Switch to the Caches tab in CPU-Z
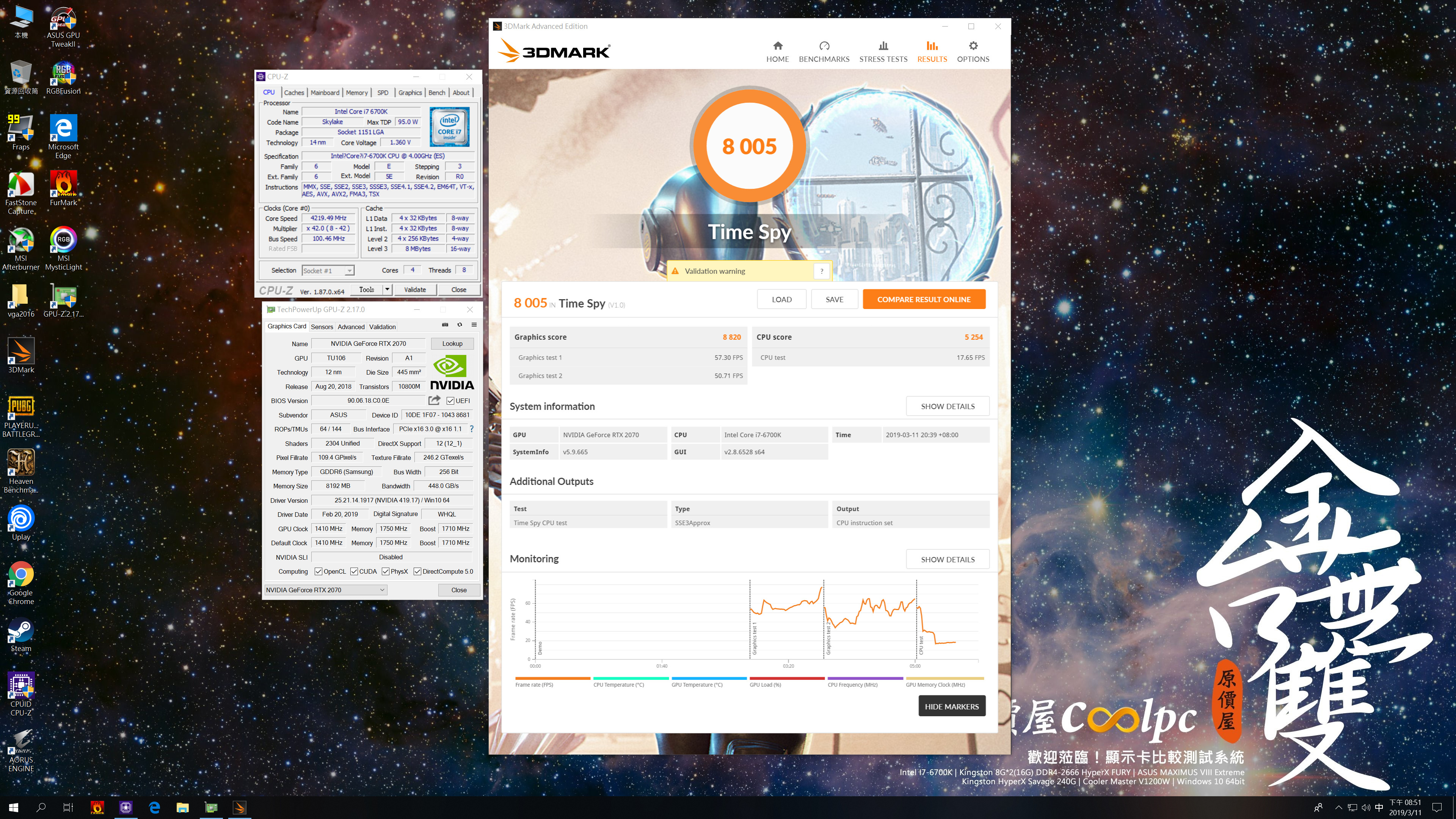This screenshot has width=1456, height=819. click(294, 93)
